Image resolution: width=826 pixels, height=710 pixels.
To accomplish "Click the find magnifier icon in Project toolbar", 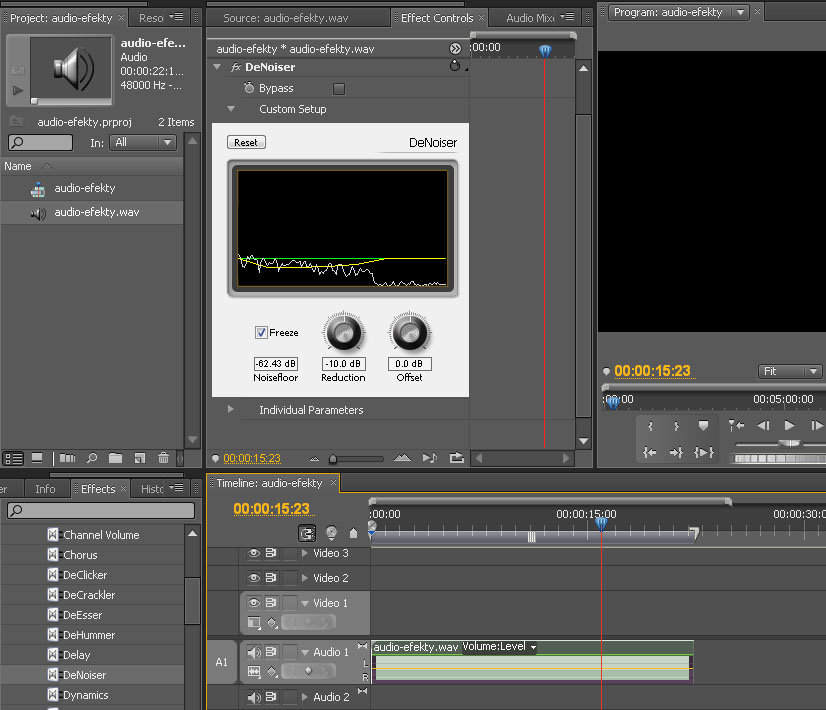I will pos(92,458).
